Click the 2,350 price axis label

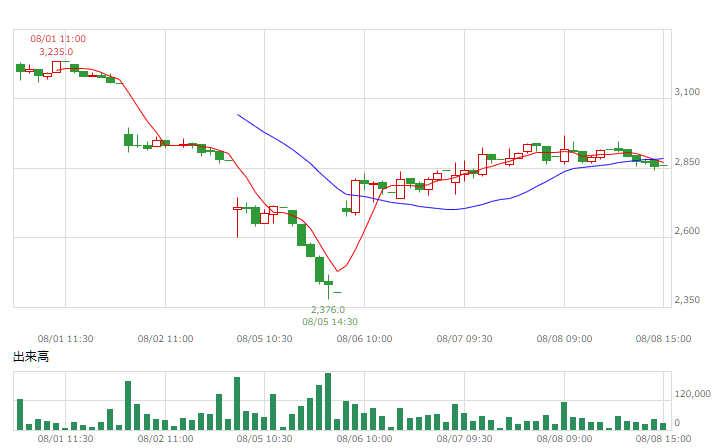(687, 300)
